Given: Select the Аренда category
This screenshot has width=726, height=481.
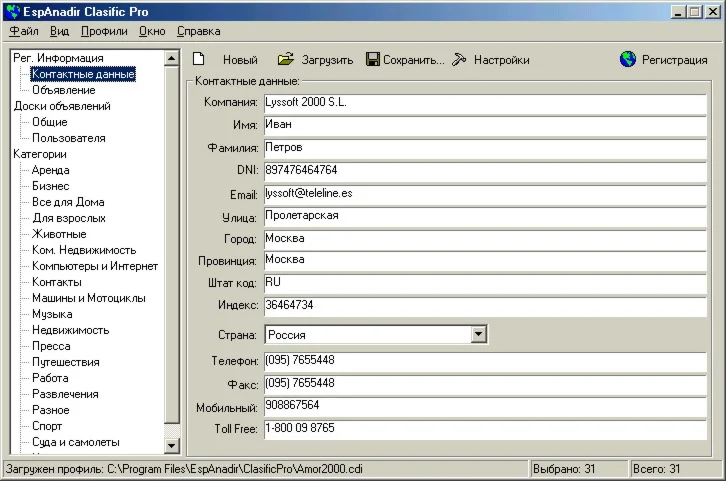Looking at the screenshot, I should point(50,170).
